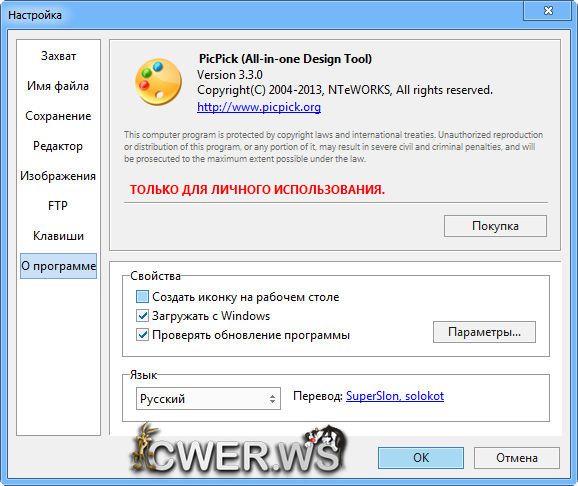The width and height of the screenshot is (578, 486).
Task: Open the FTP settings section
Action: [x=58, y=206]
